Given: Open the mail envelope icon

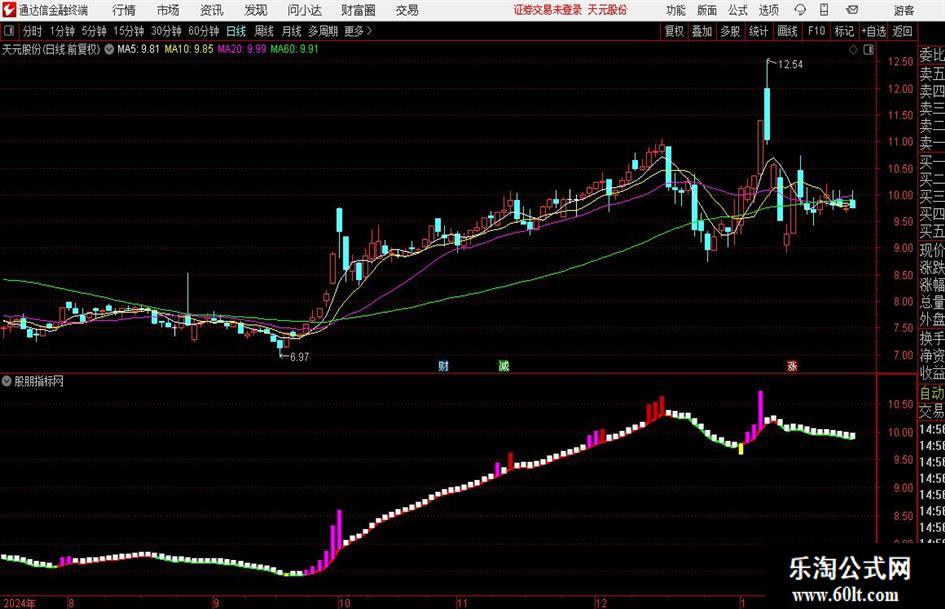Looking at the screenshot, I should [x=852, y=10].
